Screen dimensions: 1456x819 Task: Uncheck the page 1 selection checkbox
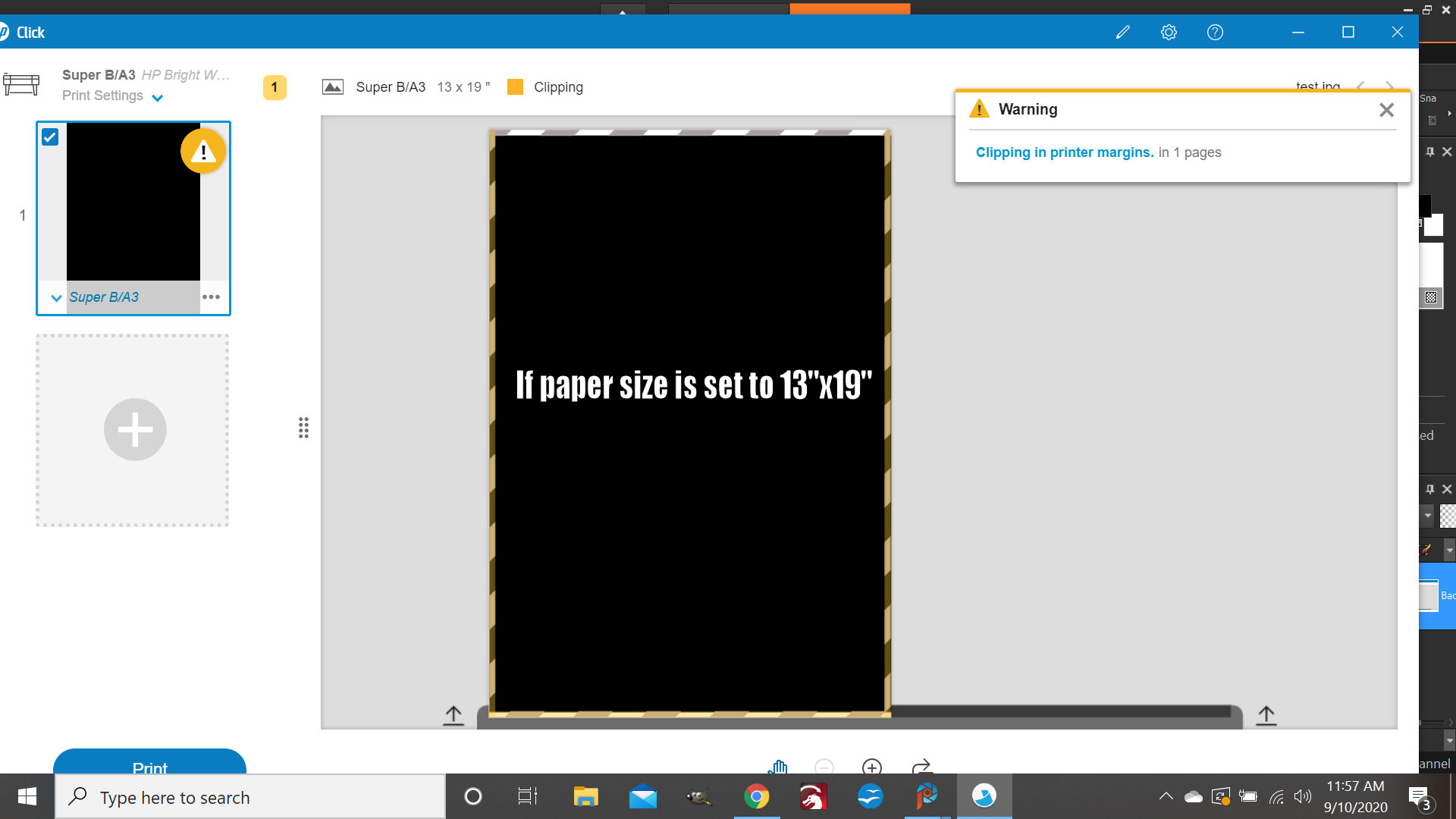click(x=50, y=136)
